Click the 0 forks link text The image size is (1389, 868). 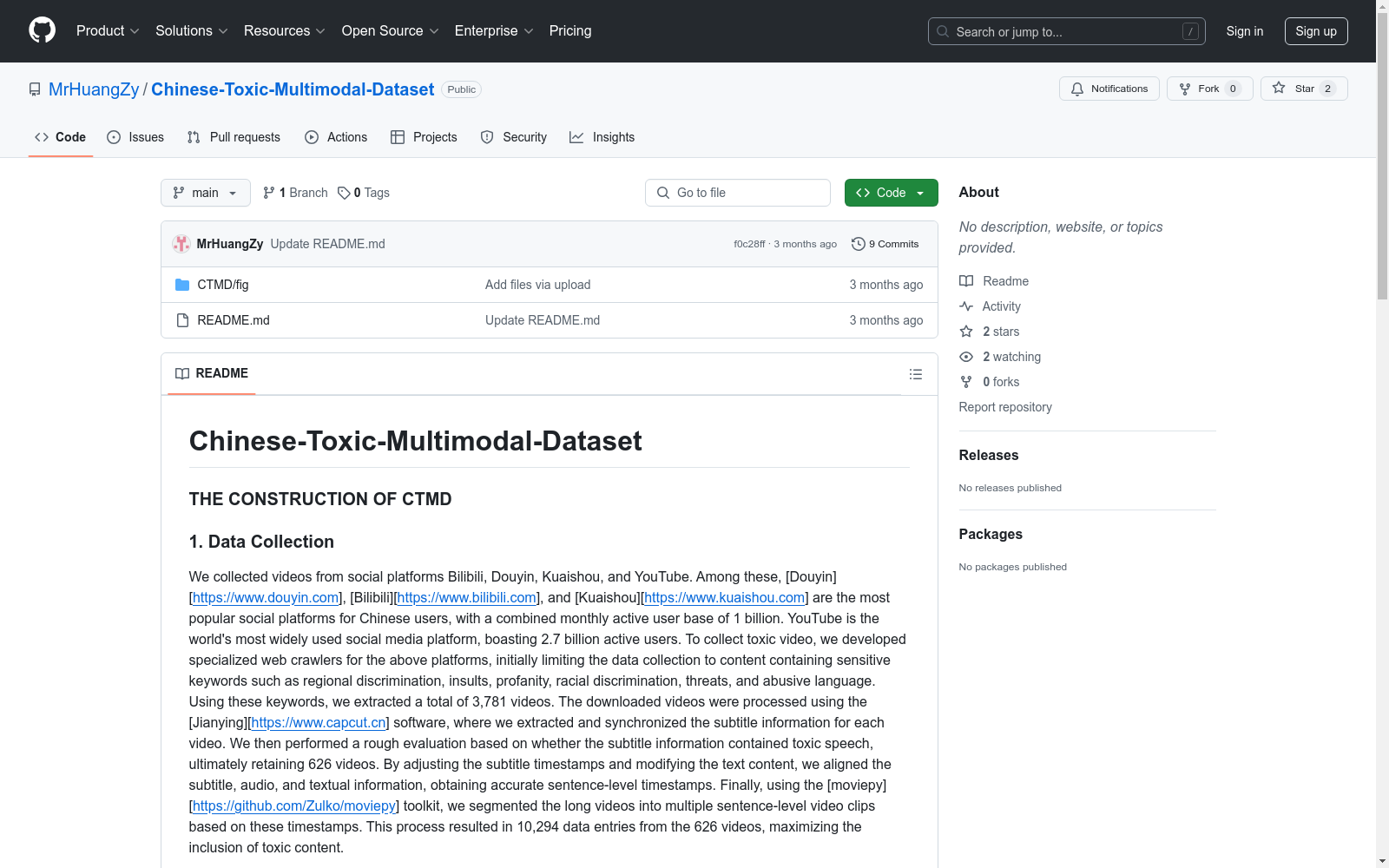1001,382
